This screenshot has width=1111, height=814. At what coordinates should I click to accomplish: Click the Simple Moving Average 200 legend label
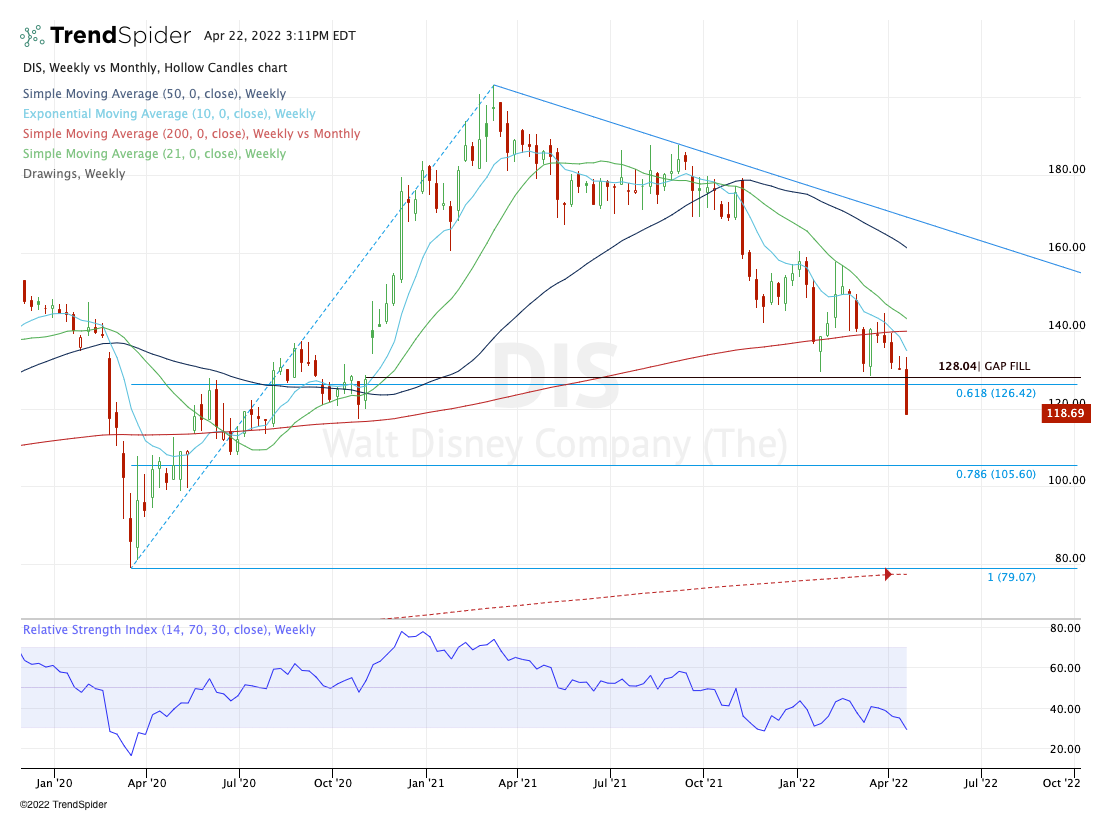[x=191, y=134]
